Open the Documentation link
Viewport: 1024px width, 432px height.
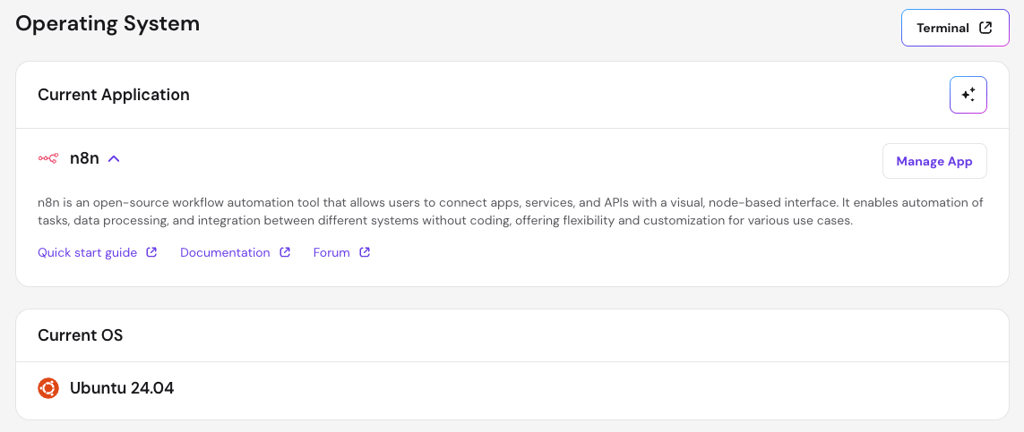pyautogui.click(x=225, y=253)
